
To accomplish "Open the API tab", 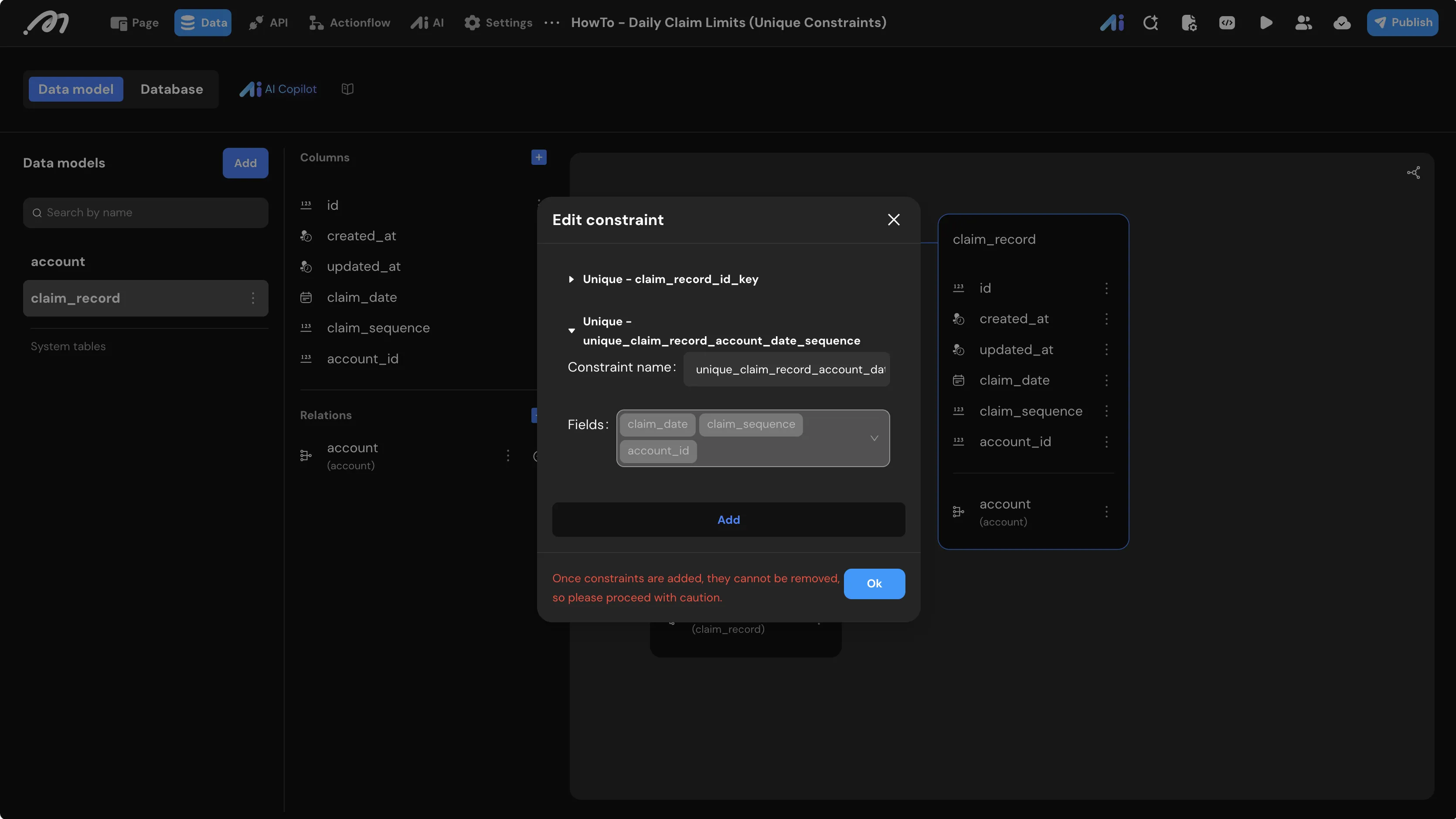I will coord(269,23).
